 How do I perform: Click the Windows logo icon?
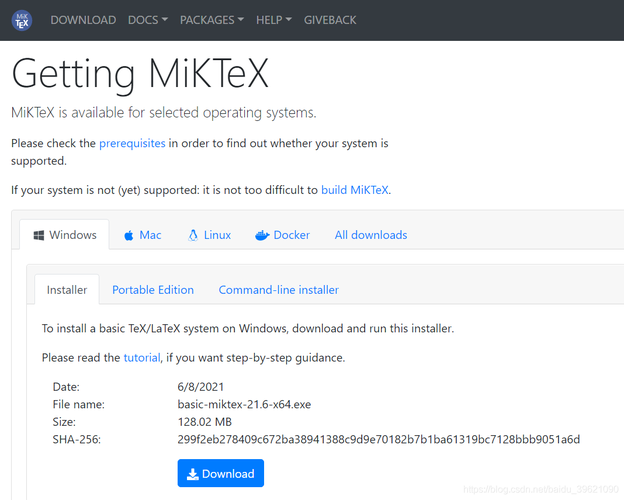click(39, 235)
